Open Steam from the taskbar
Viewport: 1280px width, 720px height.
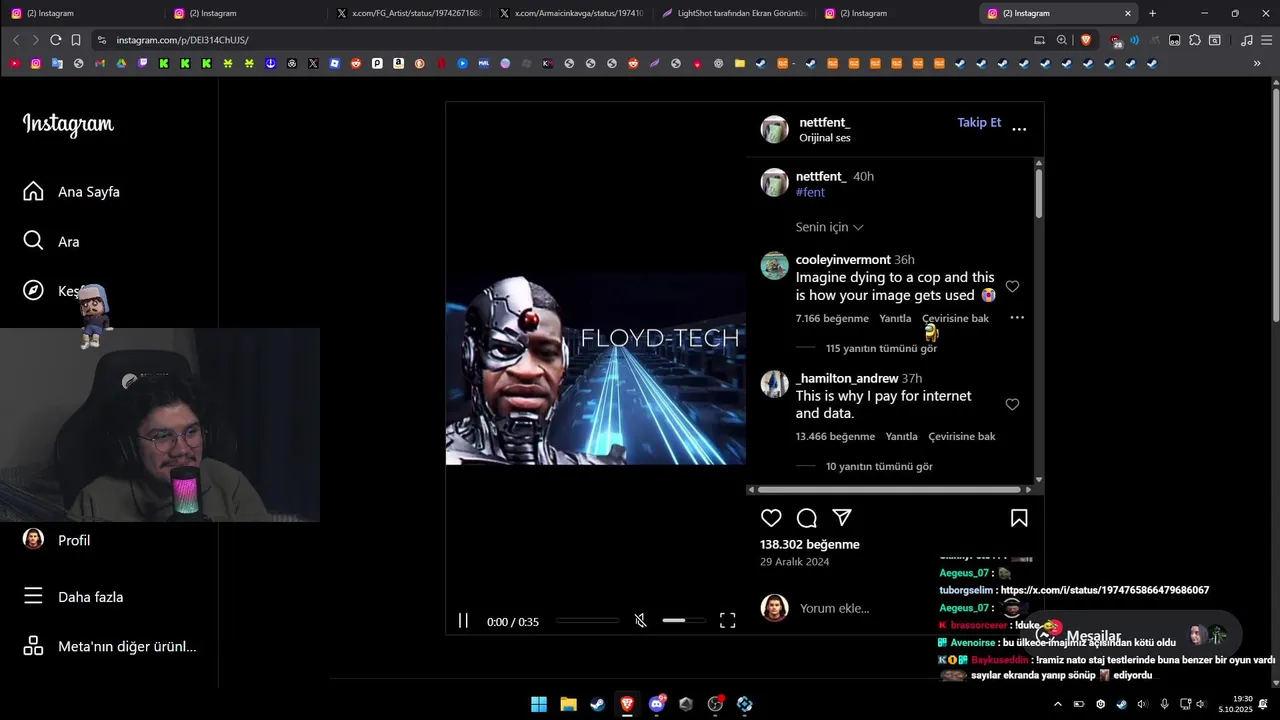[x=597, y=704]
